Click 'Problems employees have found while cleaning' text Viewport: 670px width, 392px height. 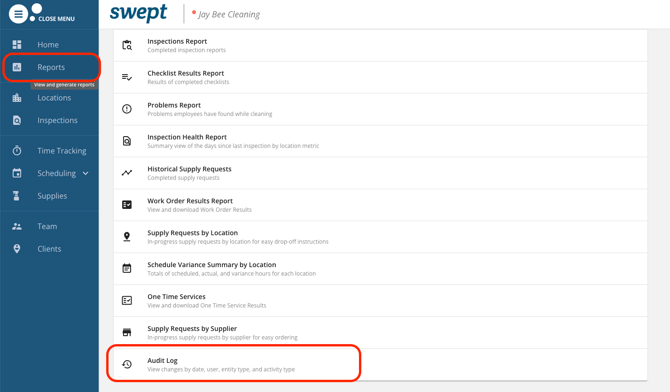tap(210, 114)
